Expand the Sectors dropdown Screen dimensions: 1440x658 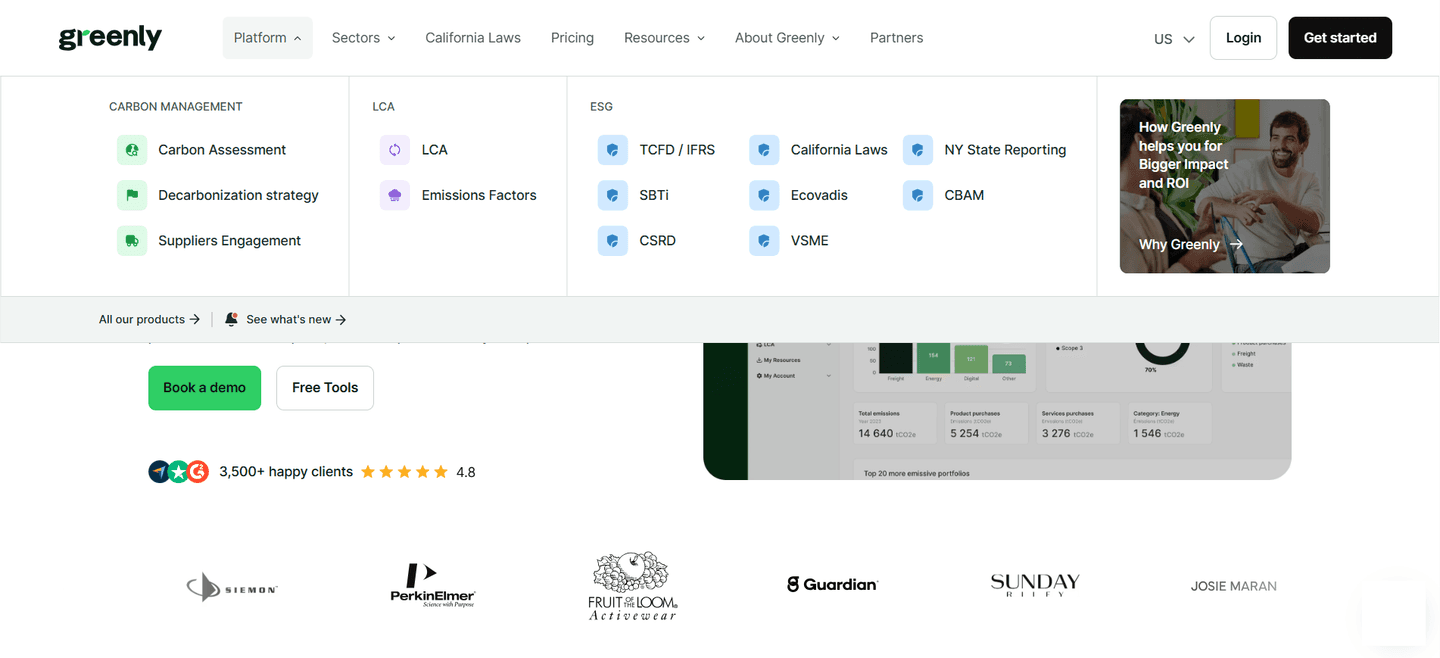[x=364, y=38]
